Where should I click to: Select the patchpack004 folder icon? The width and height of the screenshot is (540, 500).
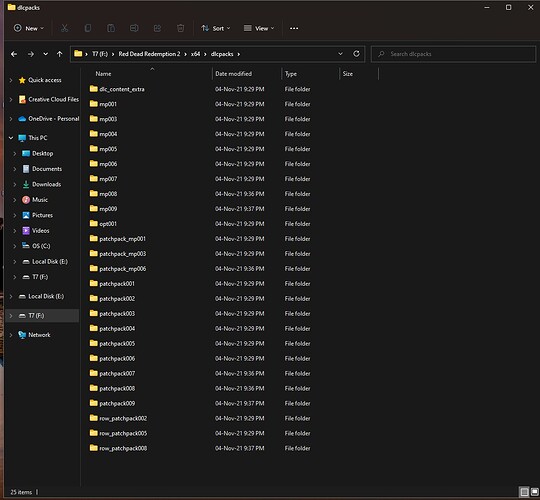[93, 328]
